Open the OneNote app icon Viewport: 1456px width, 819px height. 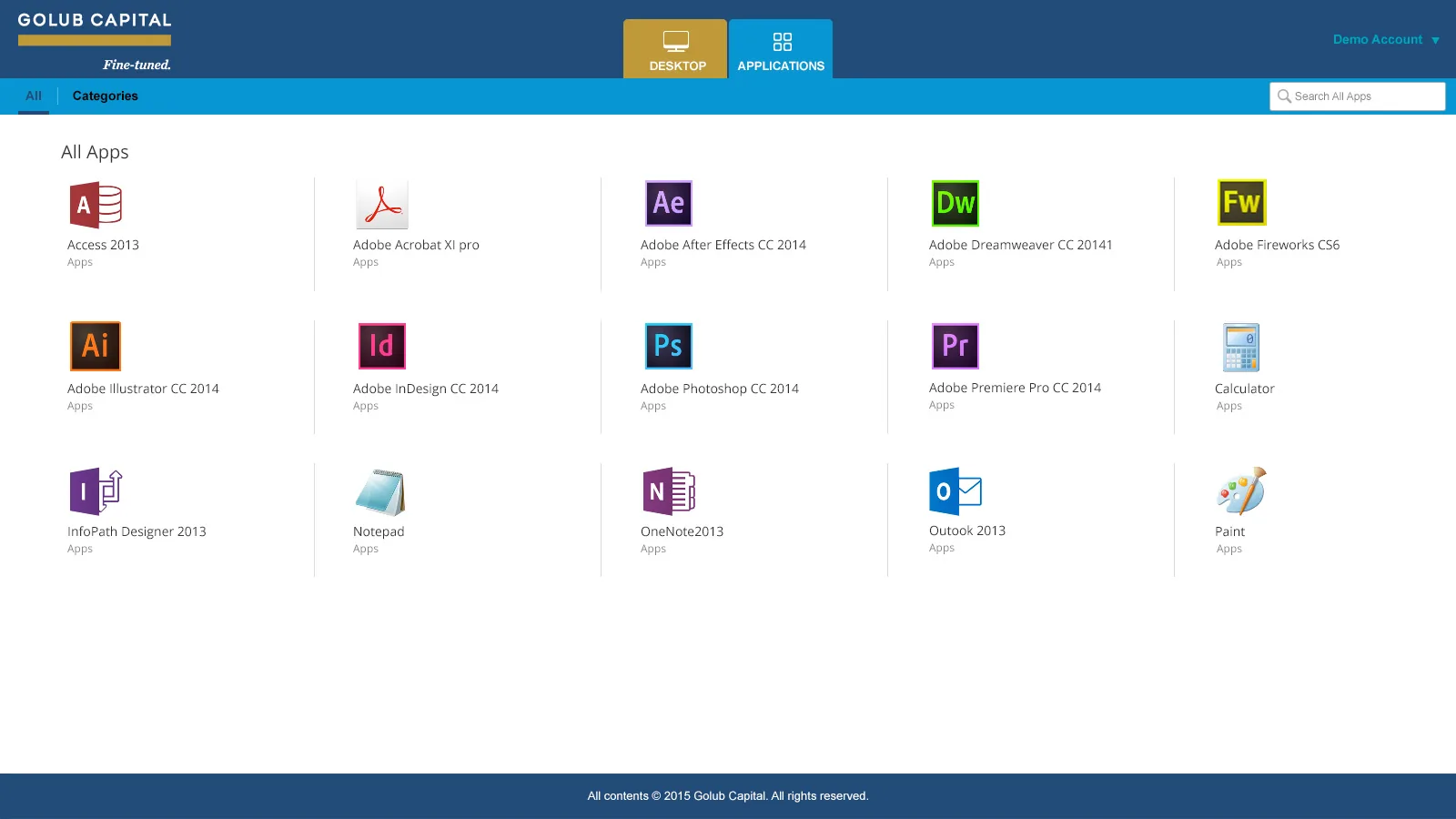pos(669,491)
